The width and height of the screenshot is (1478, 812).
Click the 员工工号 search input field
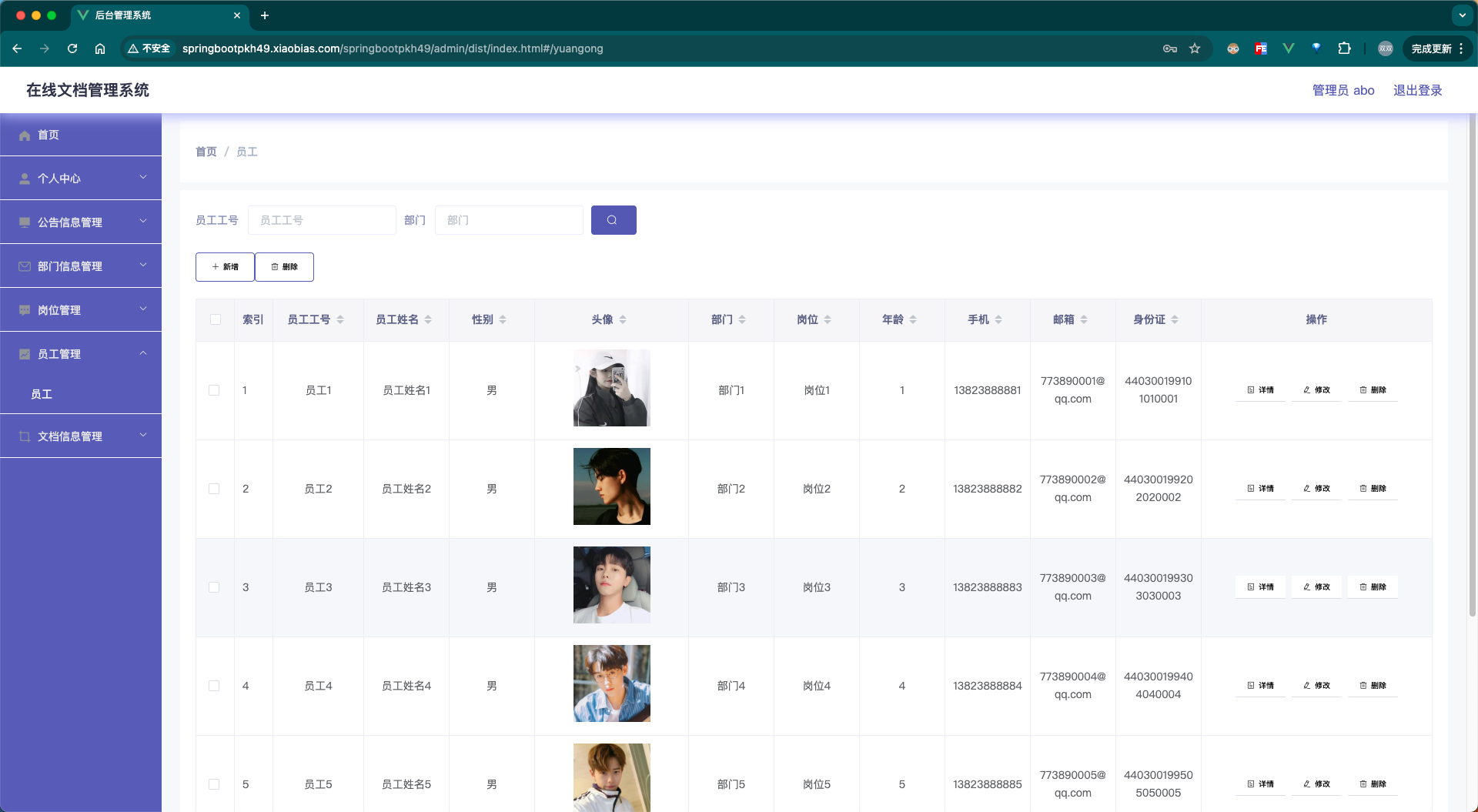click(322, 220)
